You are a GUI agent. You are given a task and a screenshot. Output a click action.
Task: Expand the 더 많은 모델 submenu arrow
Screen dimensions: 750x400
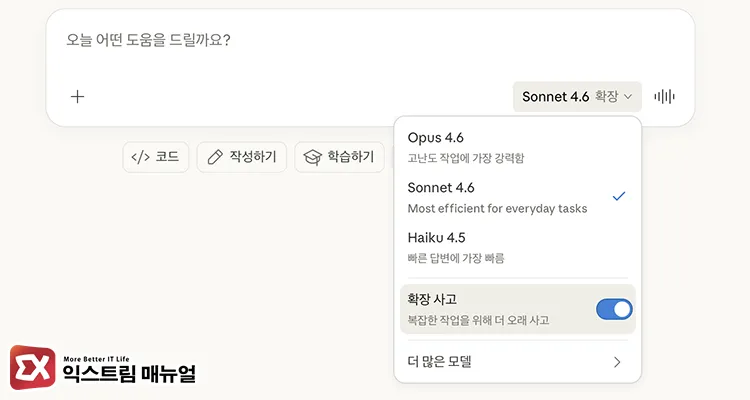coord(617,362)
